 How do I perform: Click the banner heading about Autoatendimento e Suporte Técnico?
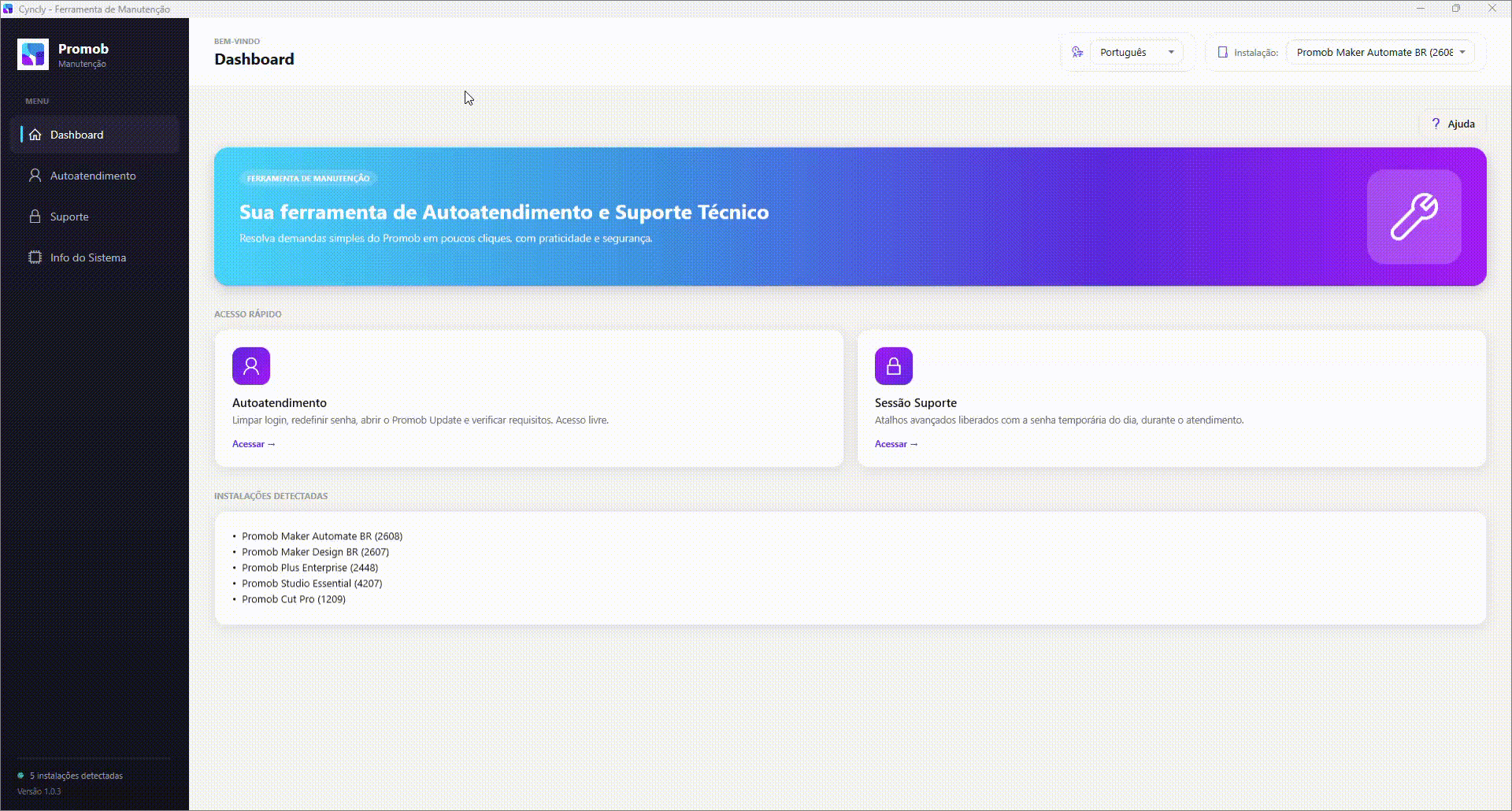[504, 212]
